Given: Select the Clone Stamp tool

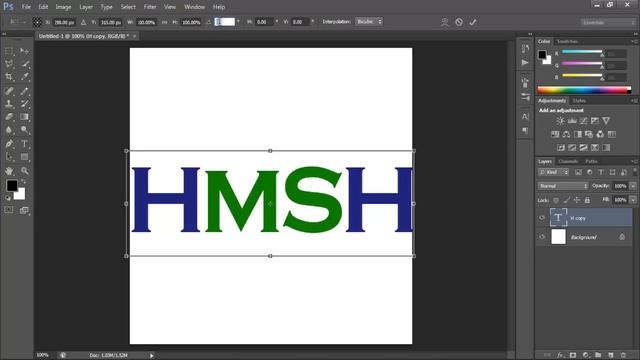Looking at the screenshot, I should click(9, 104).
